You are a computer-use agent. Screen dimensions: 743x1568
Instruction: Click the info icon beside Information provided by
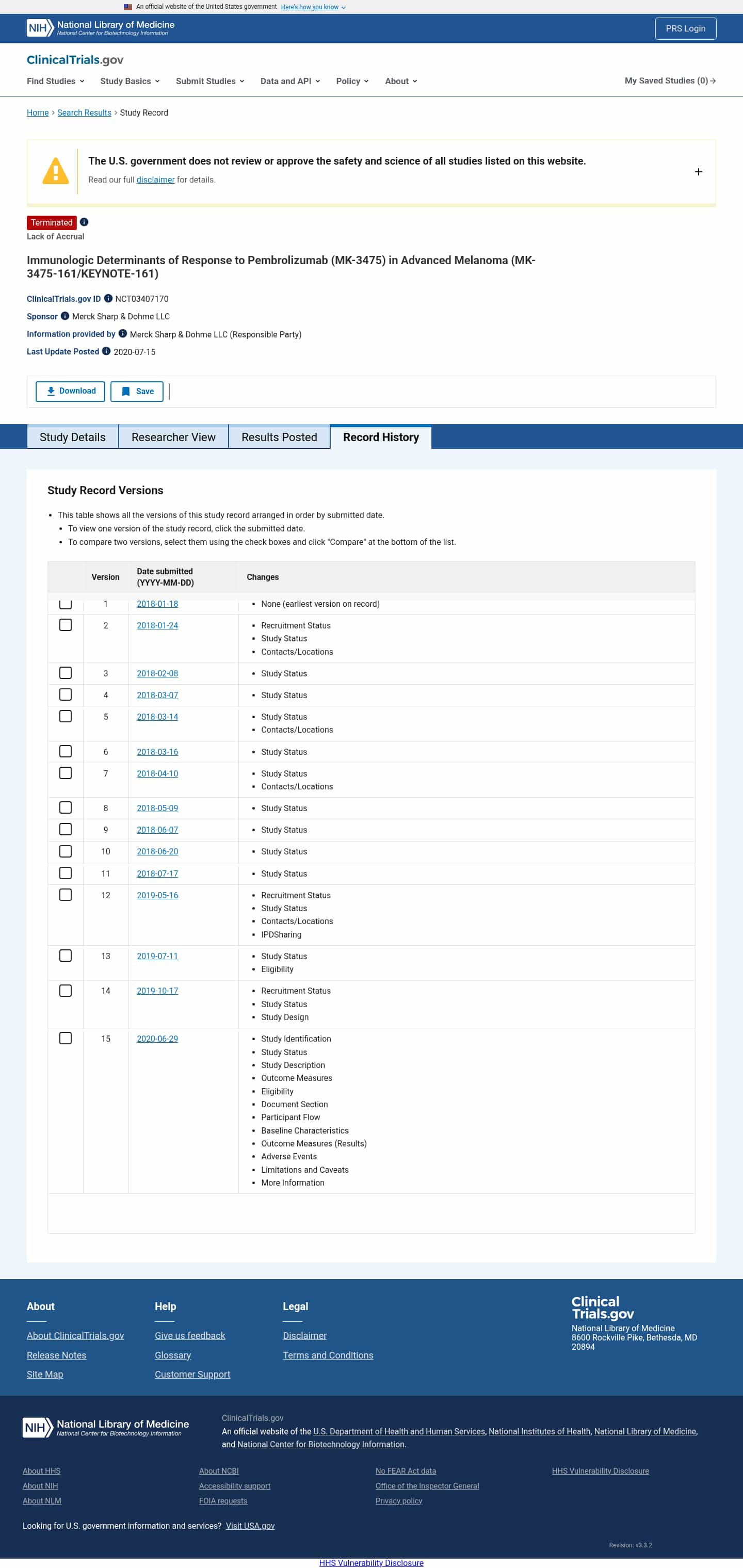tap(123, 333)
